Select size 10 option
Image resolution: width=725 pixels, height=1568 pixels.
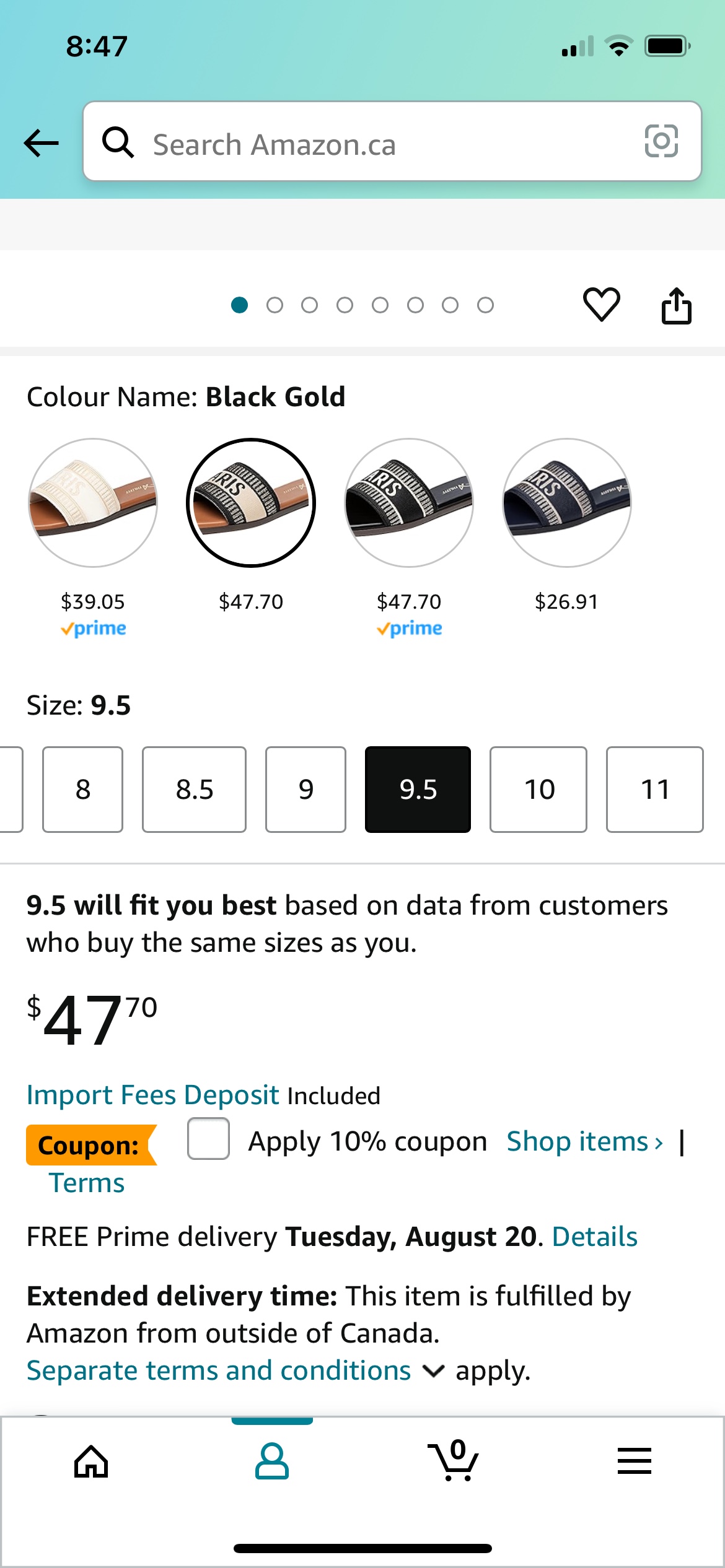click(x=538, y=790)
